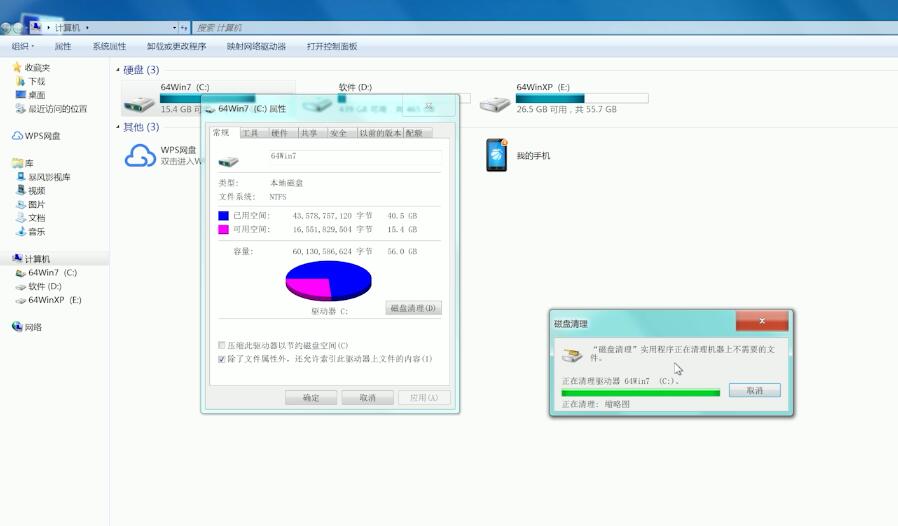This screenshot has height=526, width=898.
Task: Open the 64Win7 (C:) drive icon in Explorer
Action: click(140, 104)
